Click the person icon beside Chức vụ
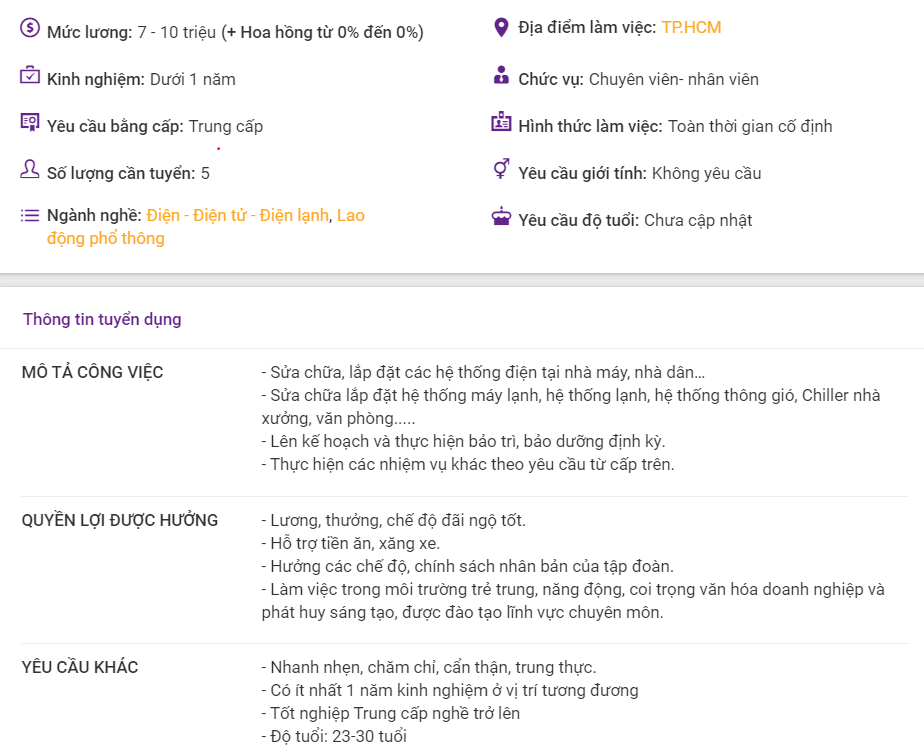This screenshot has height=756, width=924. tap(501, 75)
